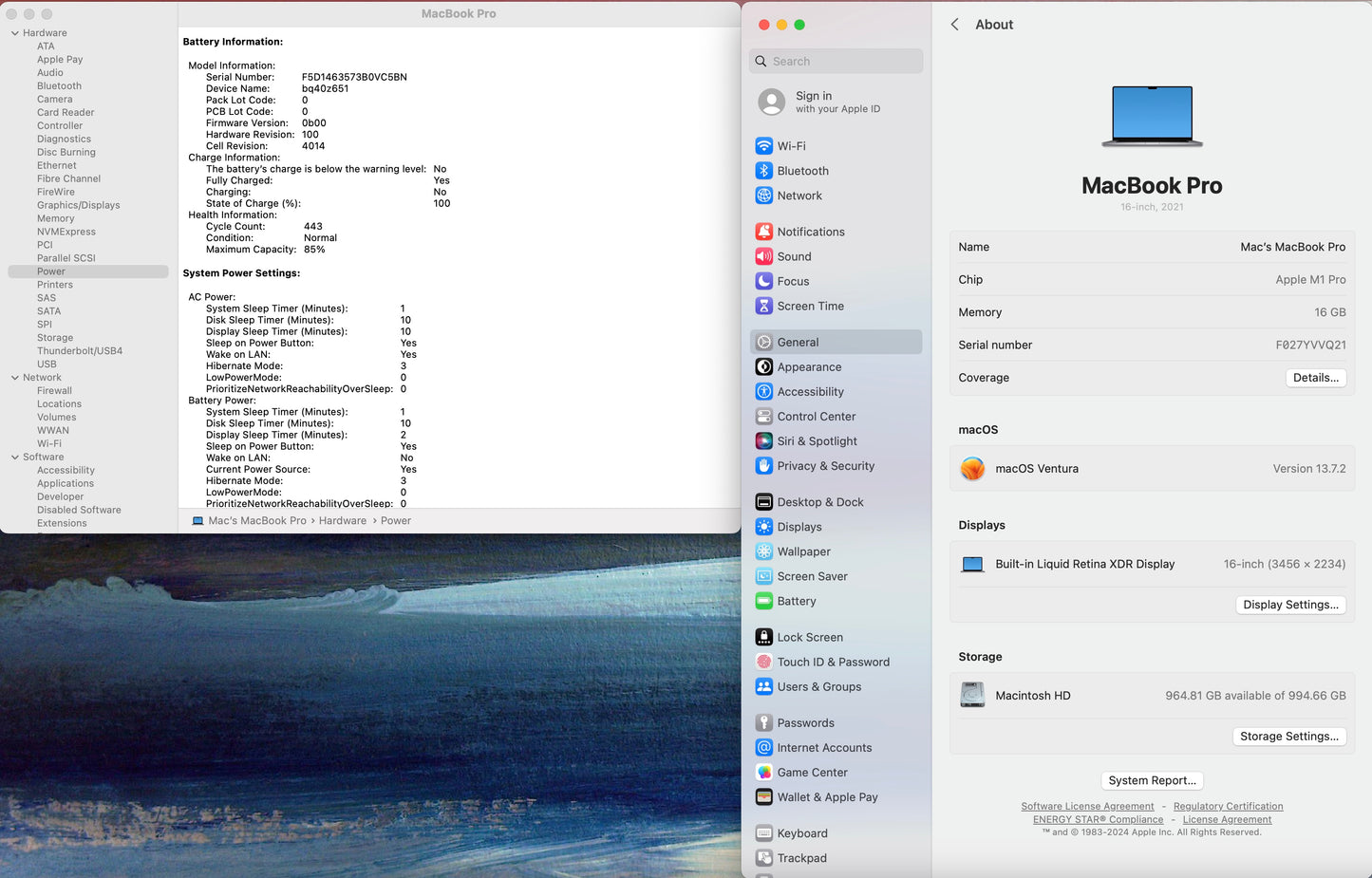Open the Control Center icon
Image resolution: width=1372 pixels, height=878 pixels.
coord(764,416)
